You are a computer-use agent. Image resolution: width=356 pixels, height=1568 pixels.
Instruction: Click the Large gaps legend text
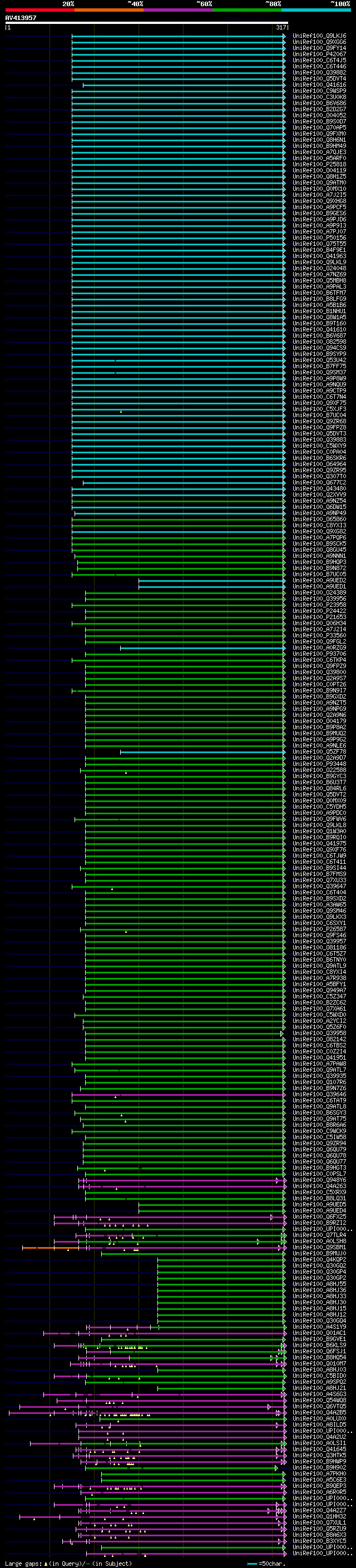tap(68, 1564)
